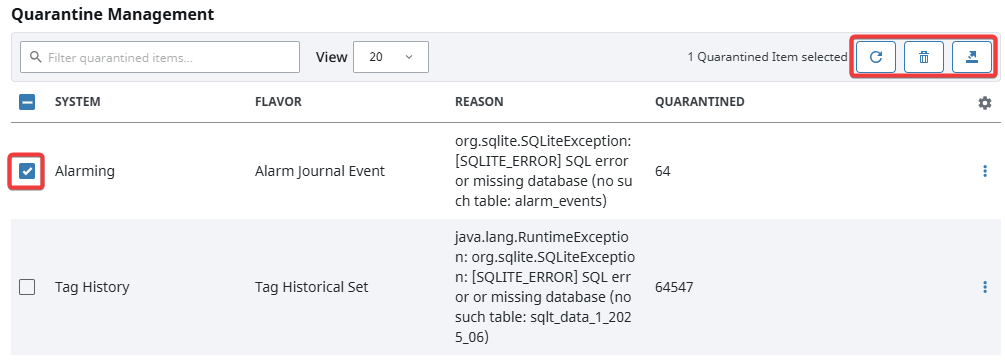
Task: Click the Quarantine Management heading
Action: (113, 14)
